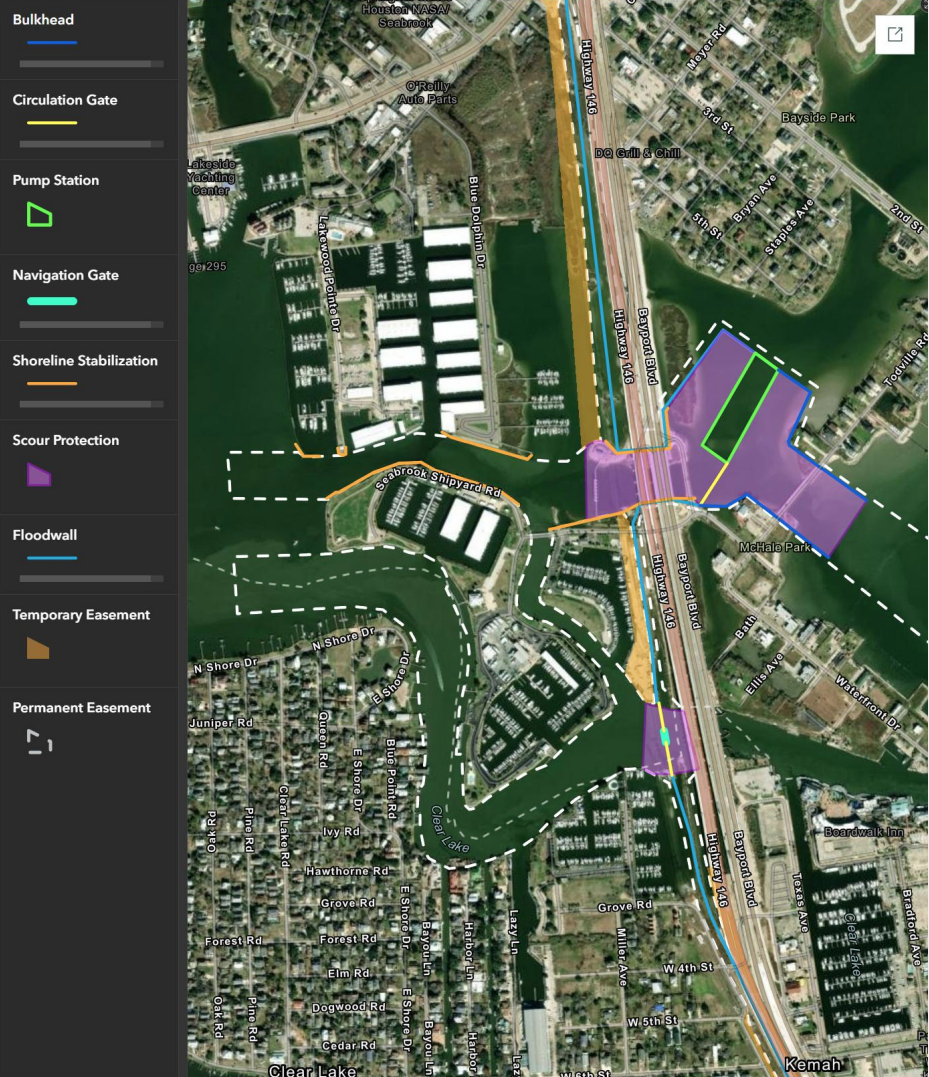Click the Navigation Gate teal line symbol

click(x=52, y=301)
